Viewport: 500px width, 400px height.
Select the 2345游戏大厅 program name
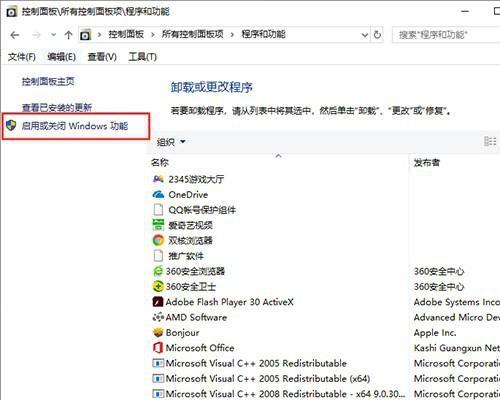(196, 179)
